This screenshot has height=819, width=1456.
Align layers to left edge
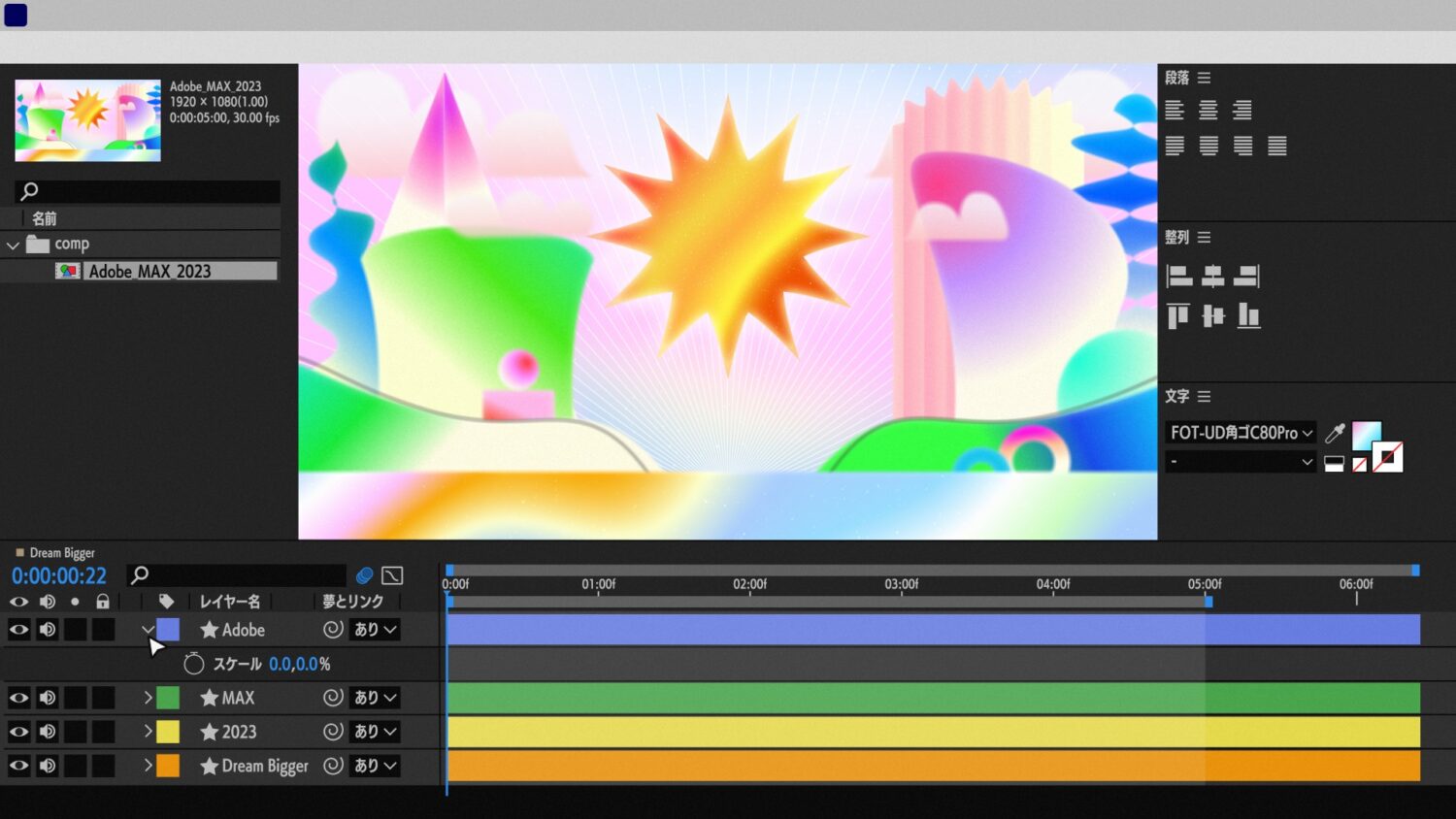coord(1179,277)
